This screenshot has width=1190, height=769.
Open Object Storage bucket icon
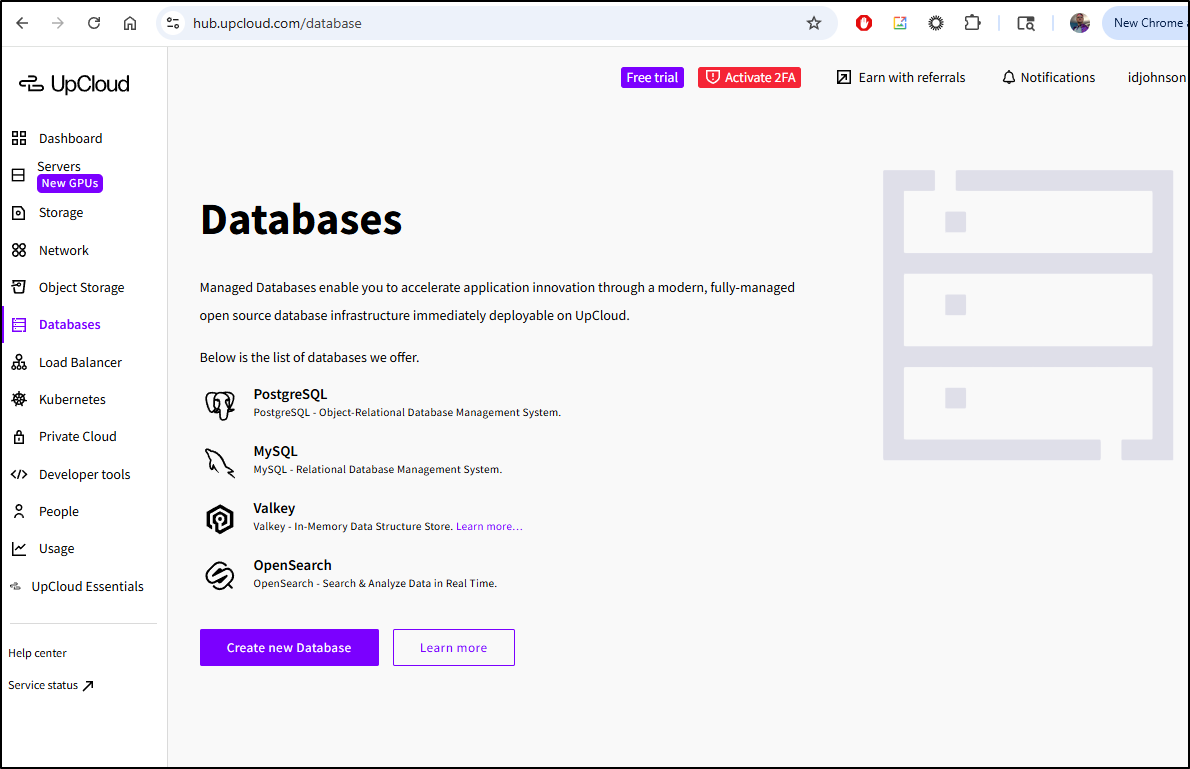pos(19,287)
